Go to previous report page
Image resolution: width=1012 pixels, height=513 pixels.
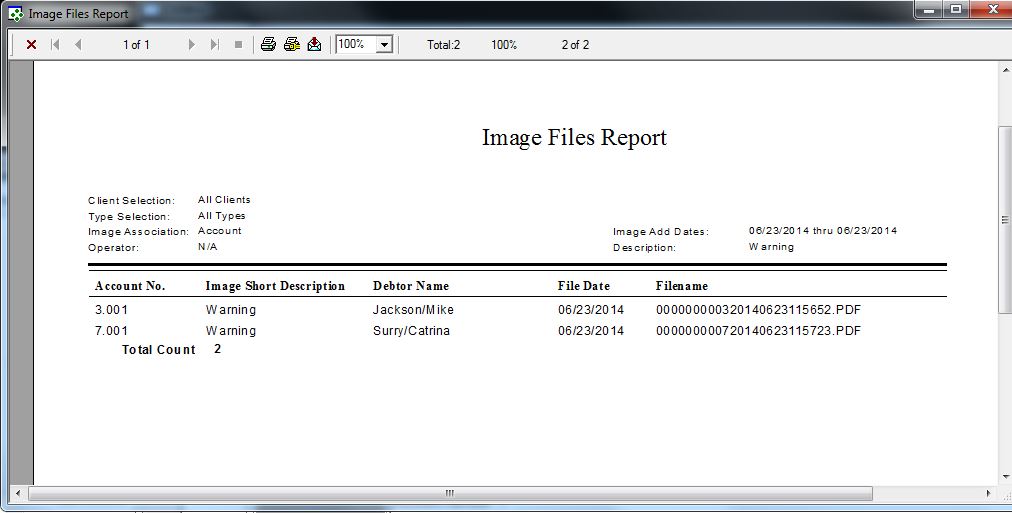point(78,45)
